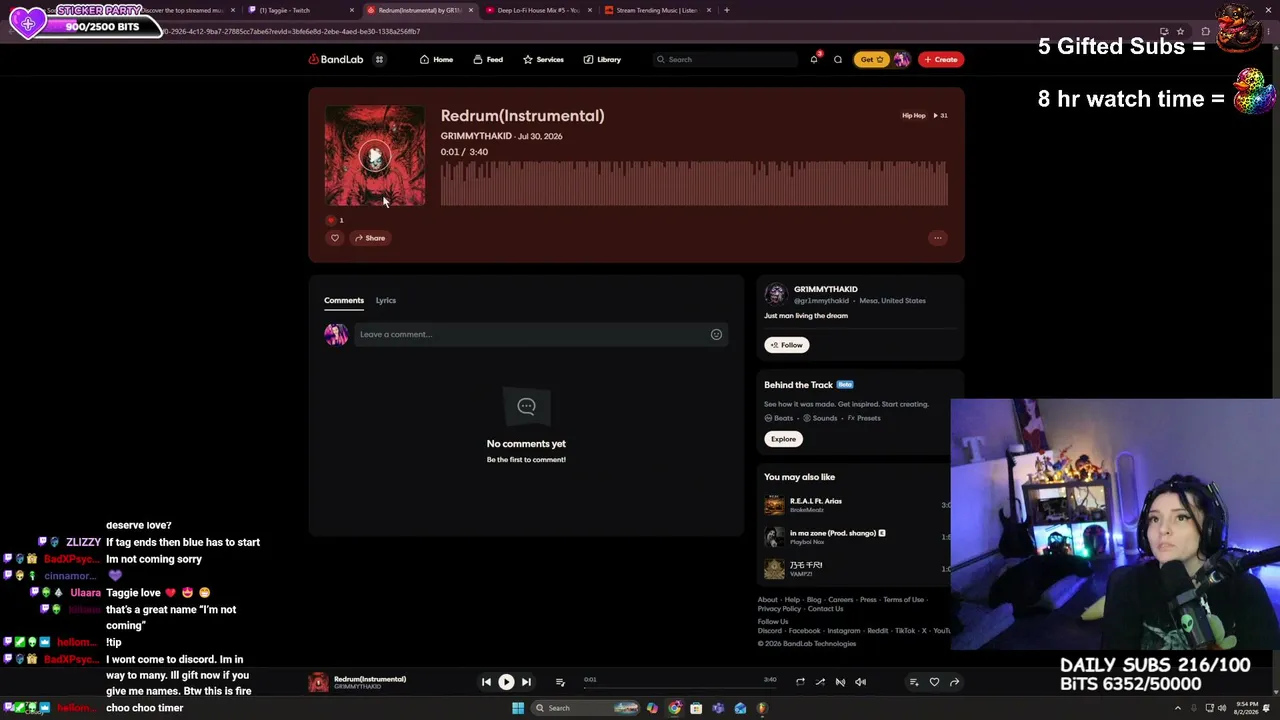Seek within the track waveform
Screen dimensions: 1280x720
coord(694,183)
